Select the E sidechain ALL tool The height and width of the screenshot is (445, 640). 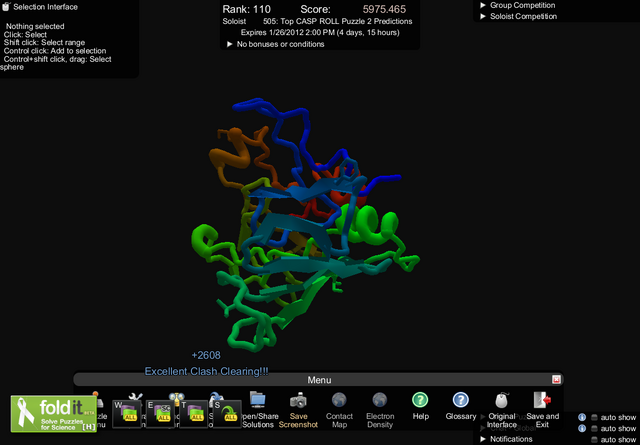[x=160, y=414]
